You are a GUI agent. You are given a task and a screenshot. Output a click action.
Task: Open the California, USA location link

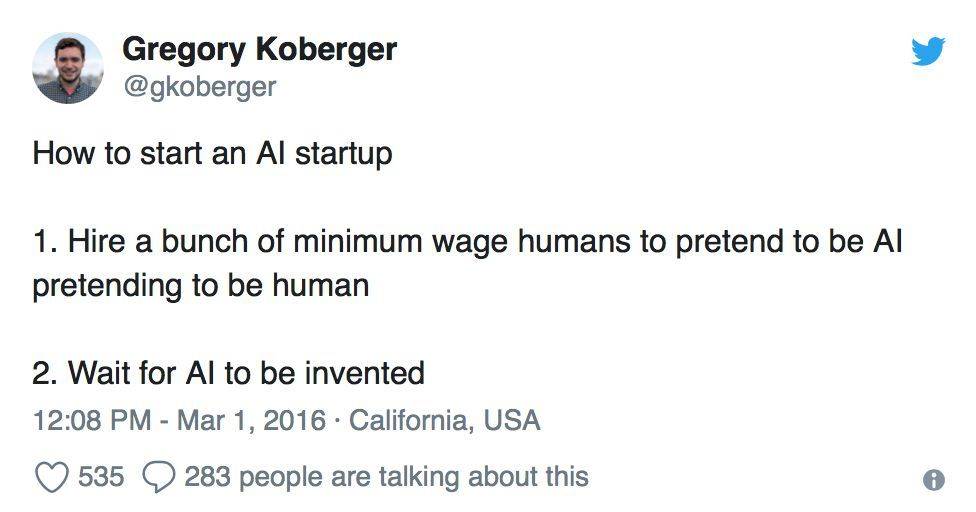click(444, 420)
